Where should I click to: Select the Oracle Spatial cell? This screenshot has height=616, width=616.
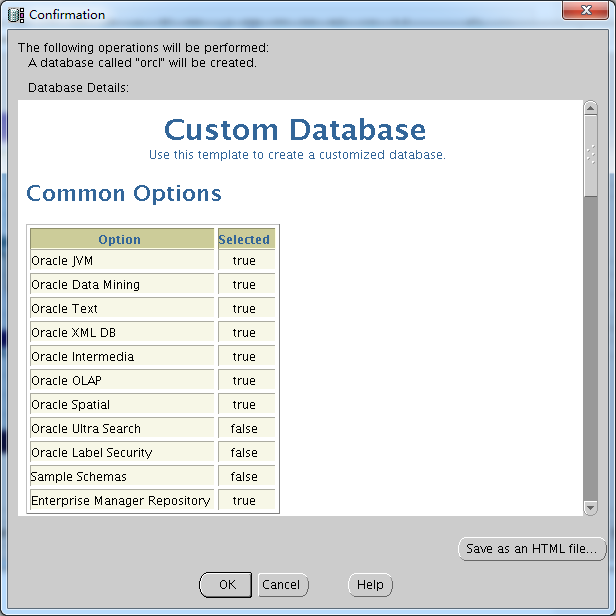[122, 405]
